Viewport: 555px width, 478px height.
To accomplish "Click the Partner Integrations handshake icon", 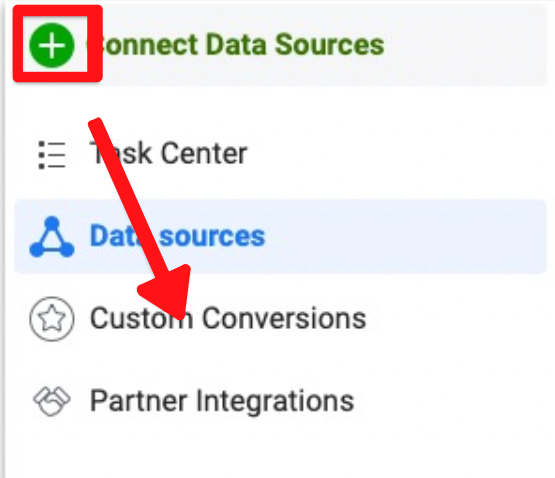I will (x=52, y=401).
